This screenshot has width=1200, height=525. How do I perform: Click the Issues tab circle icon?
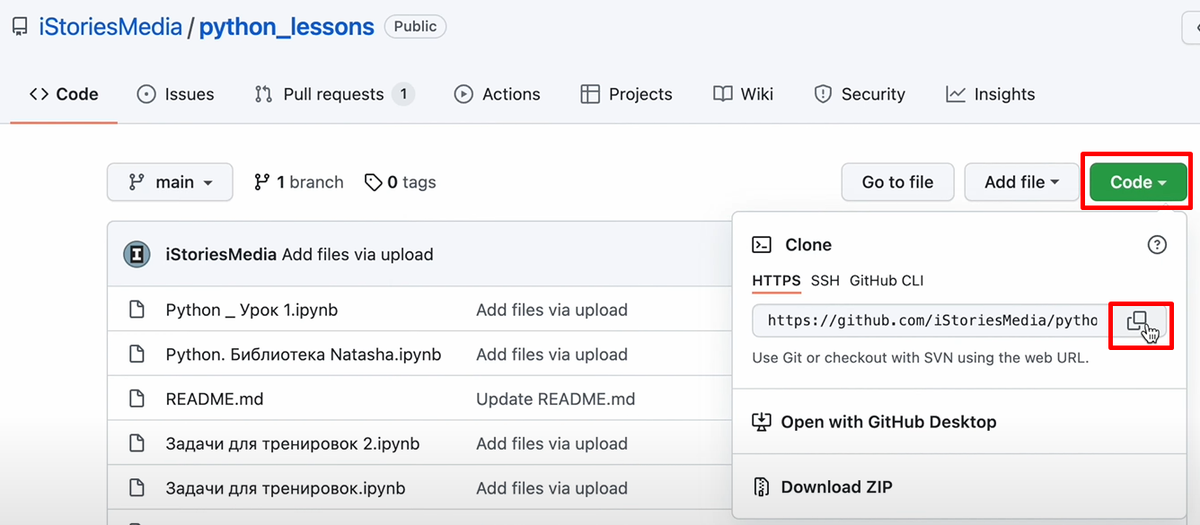tap(146, 94)
